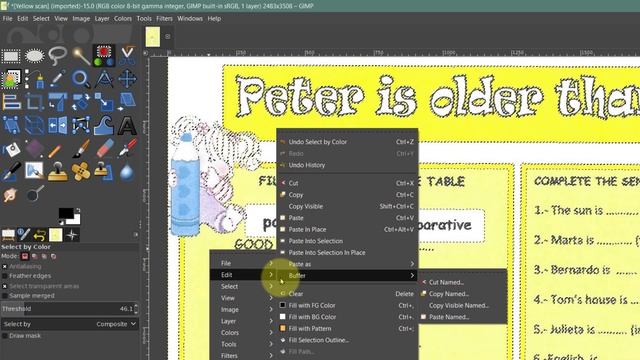This screenshot has width=640, height=360.
Task: Click Clear in the Edit menu
Action: (x=347, y=294)
